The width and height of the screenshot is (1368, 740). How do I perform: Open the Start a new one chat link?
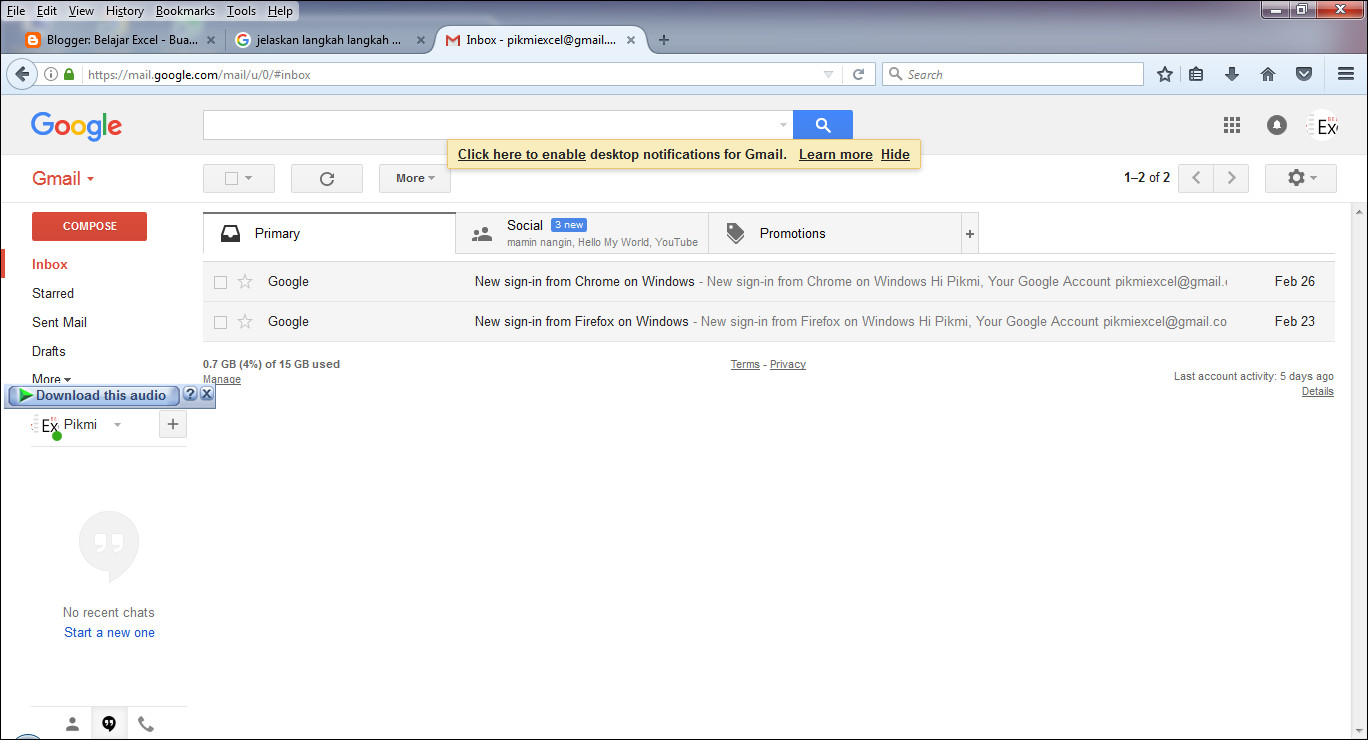(108, 632)
